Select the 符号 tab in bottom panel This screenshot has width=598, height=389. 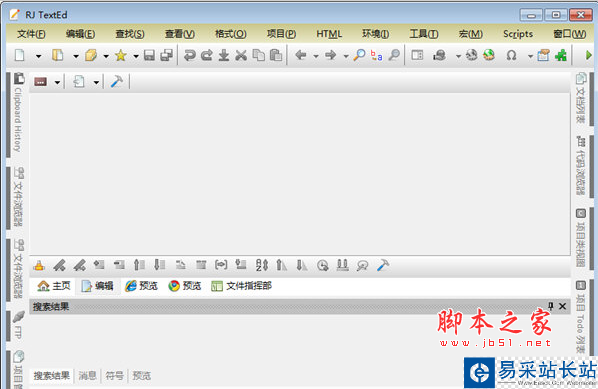pyautogui.click(x=114, y=376)
